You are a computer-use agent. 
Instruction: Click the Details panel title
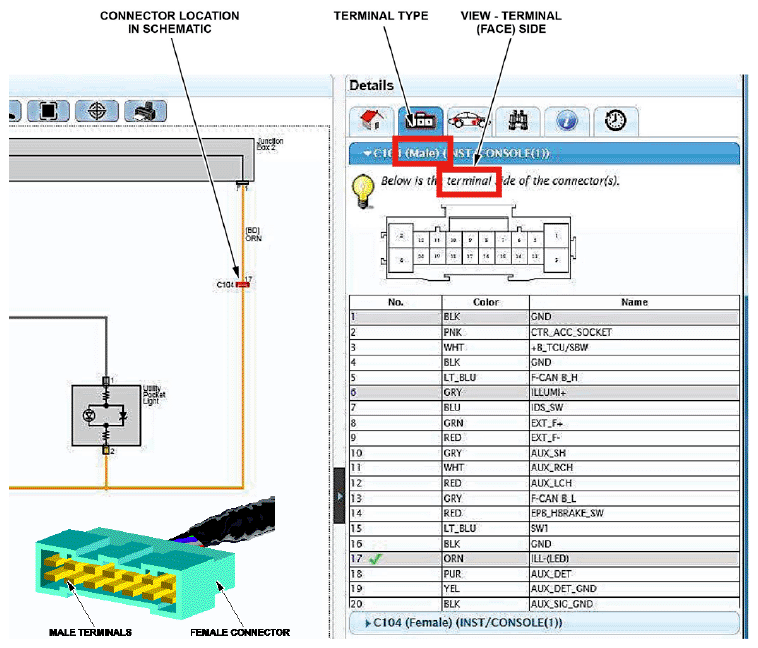pos(371,86)
